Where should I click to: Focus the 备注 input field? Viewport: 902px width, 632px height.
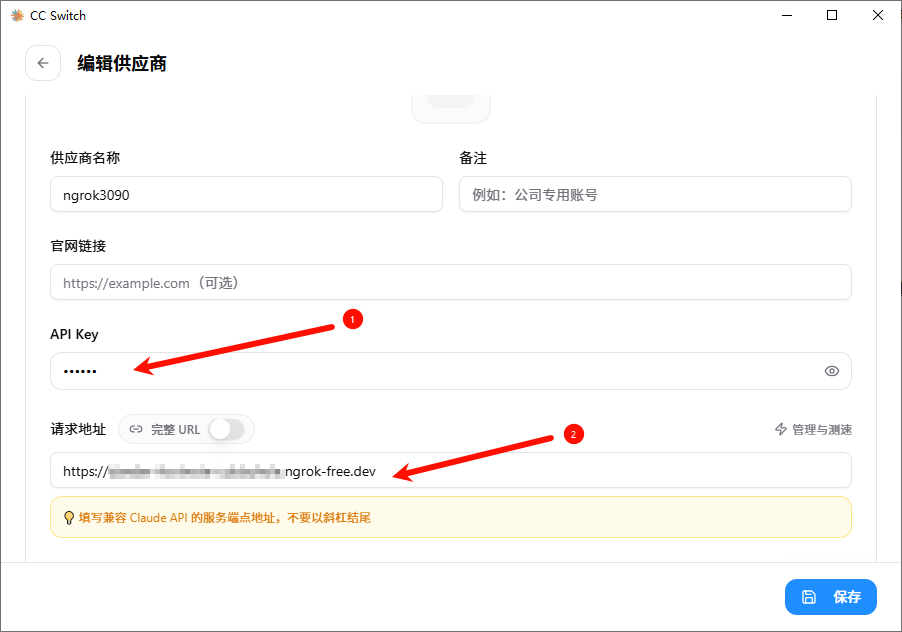point(655,194)
